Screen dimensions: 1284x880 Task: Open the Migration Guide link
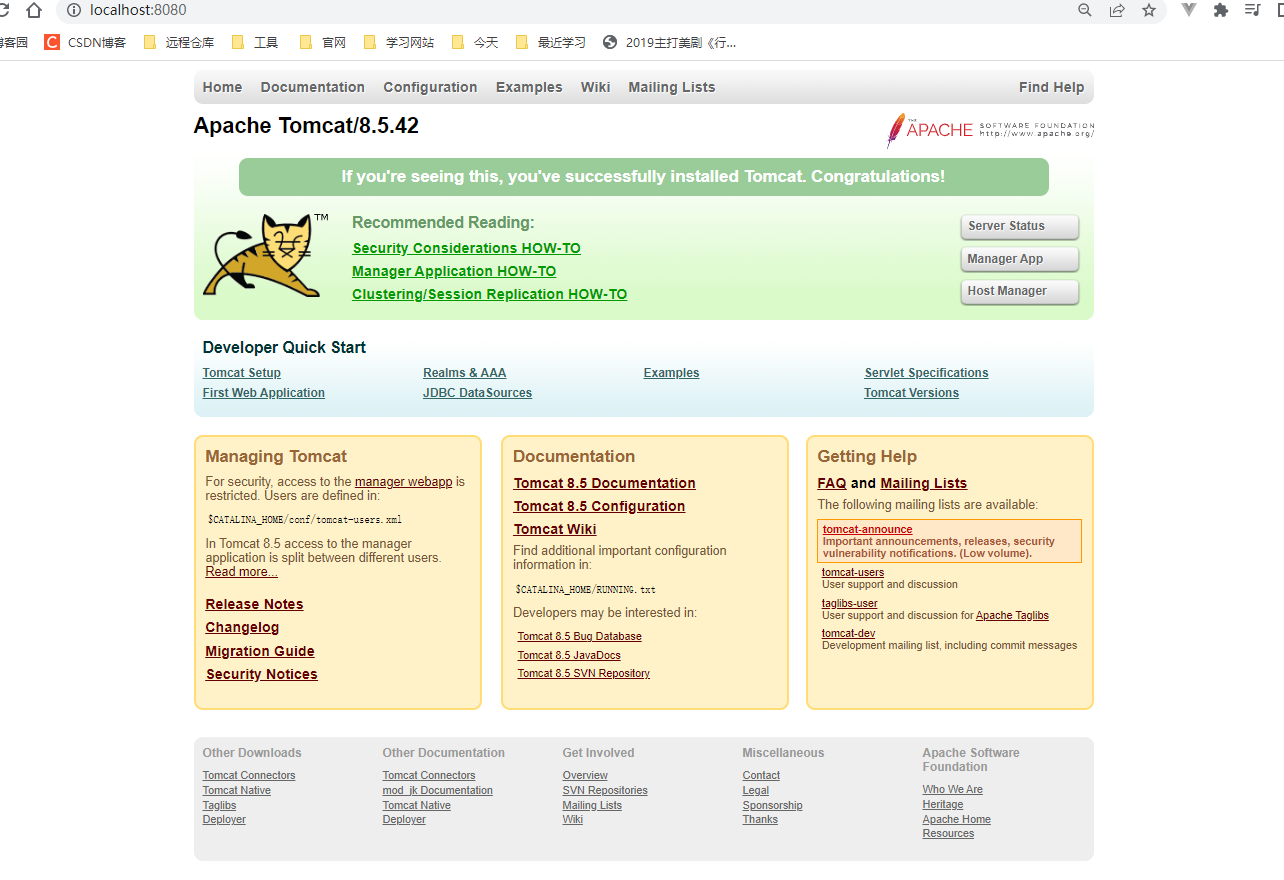pyautogui.click(x=260, y=651)
